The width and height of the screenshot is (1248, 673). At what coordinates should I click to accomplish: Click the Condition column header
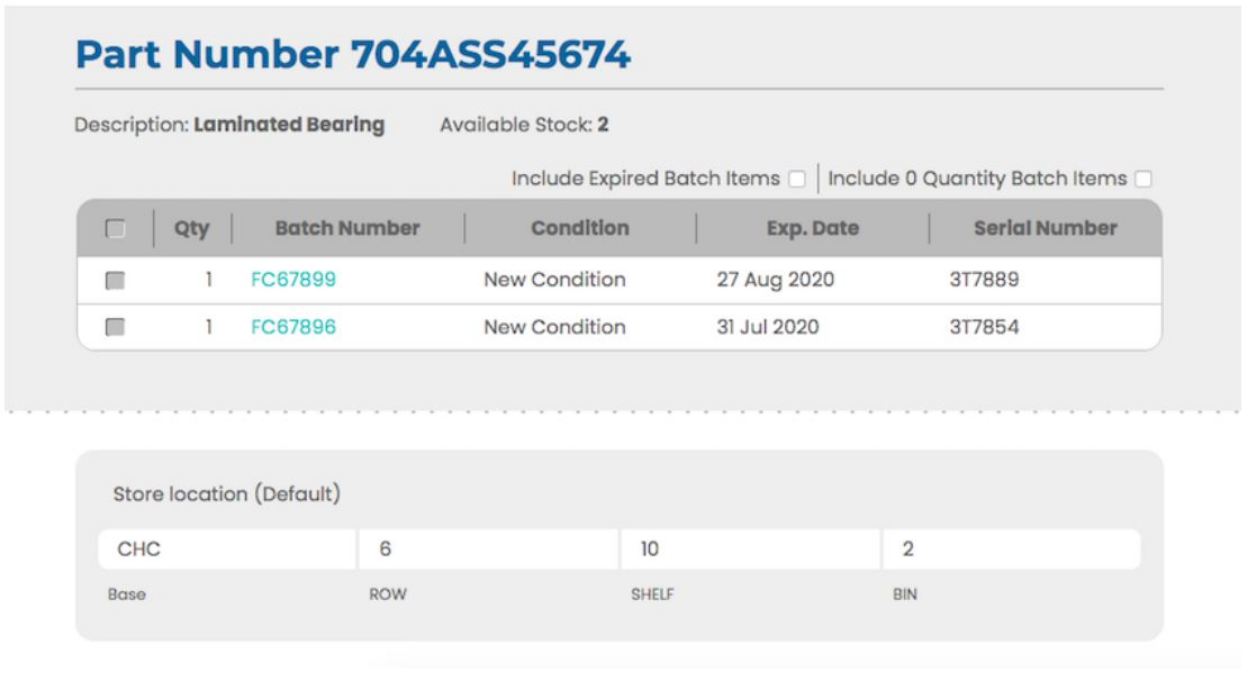coord(580,228)
